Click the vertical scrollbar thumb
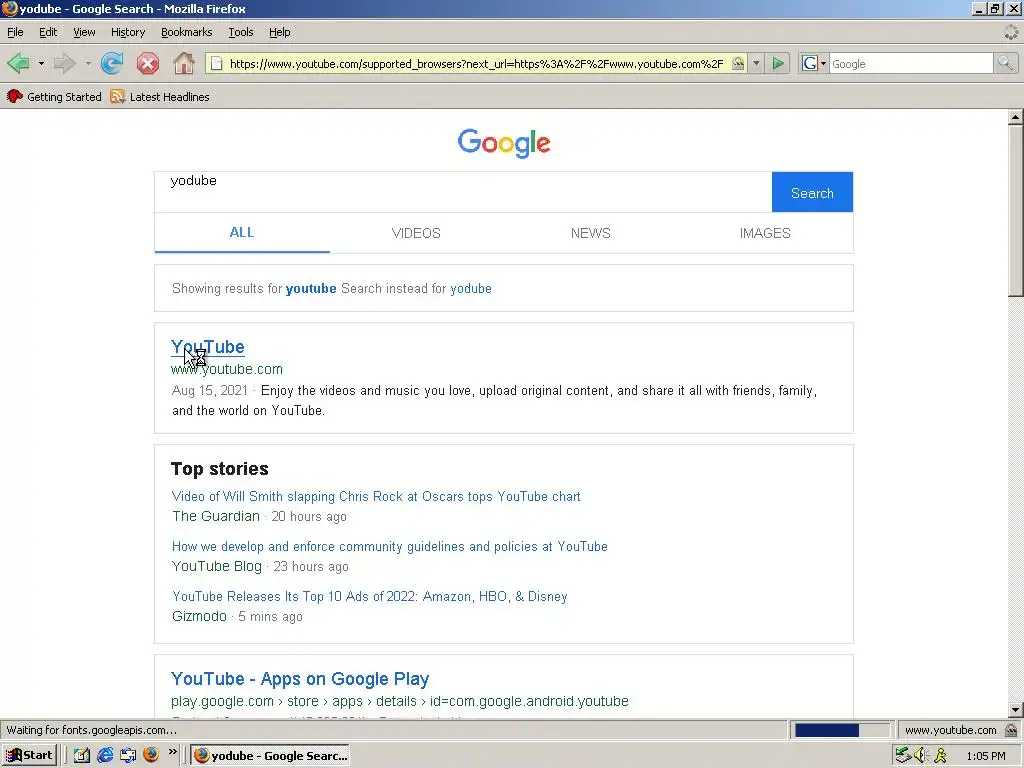This screenshot has width=1024, height=768. tap(1015, 210)
